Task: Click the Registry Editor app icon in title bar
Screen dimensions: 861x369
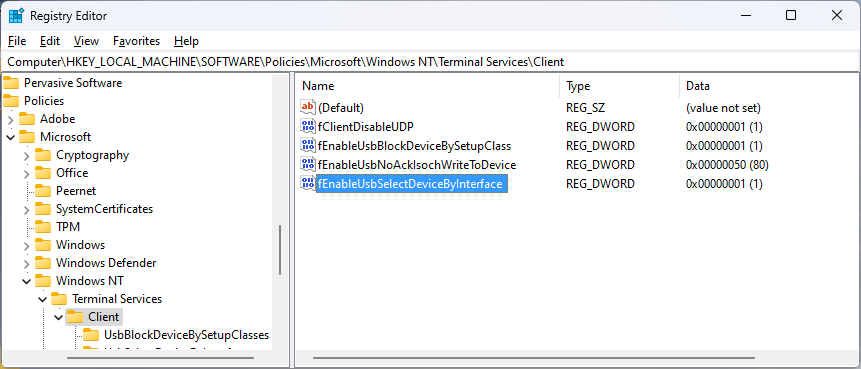Action: pos(16,15)
